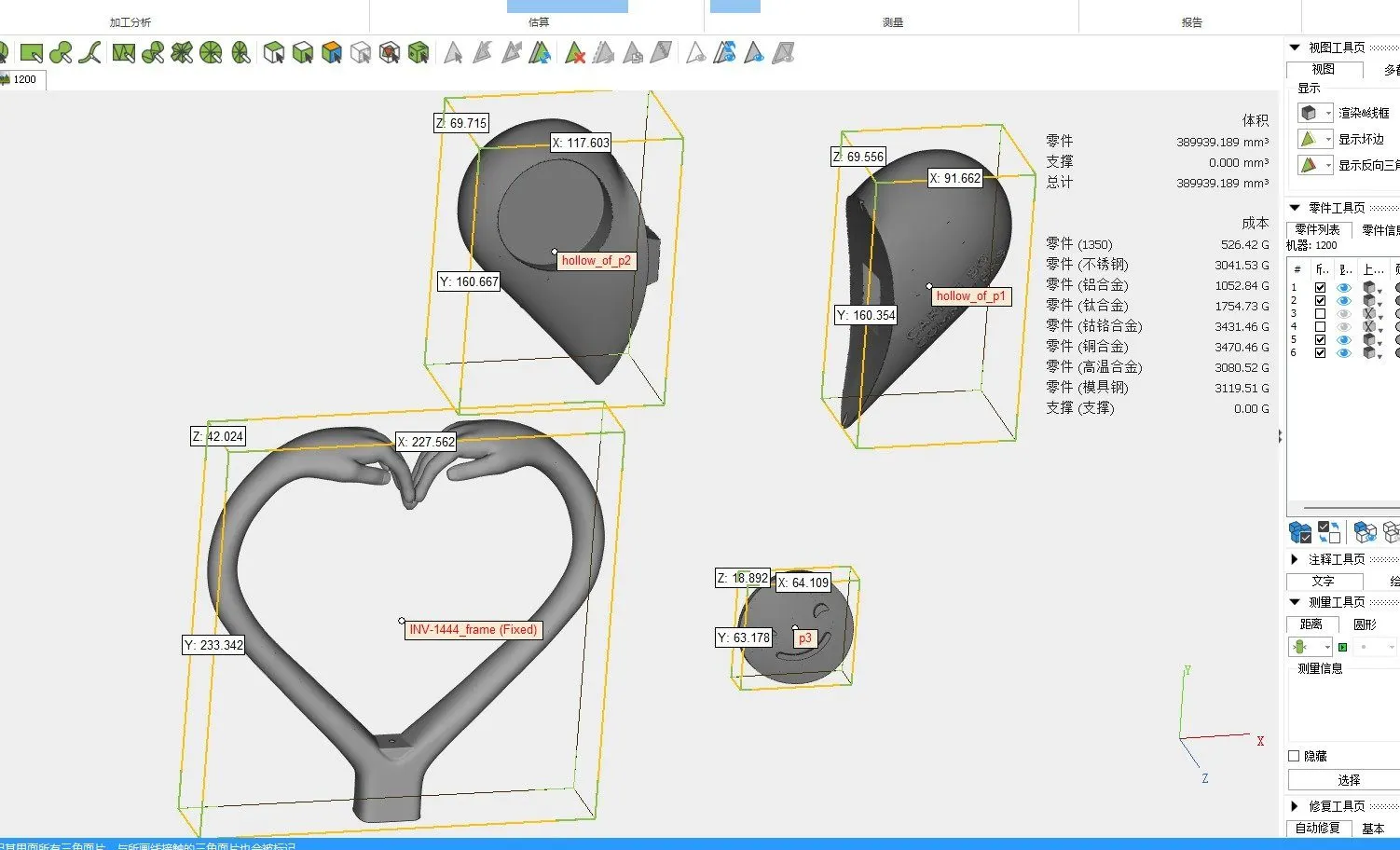Collapse the 测量工具页 panel
Image resolution: width=1400 pixels, height=850 pixels.
(x=1295, y=602)
